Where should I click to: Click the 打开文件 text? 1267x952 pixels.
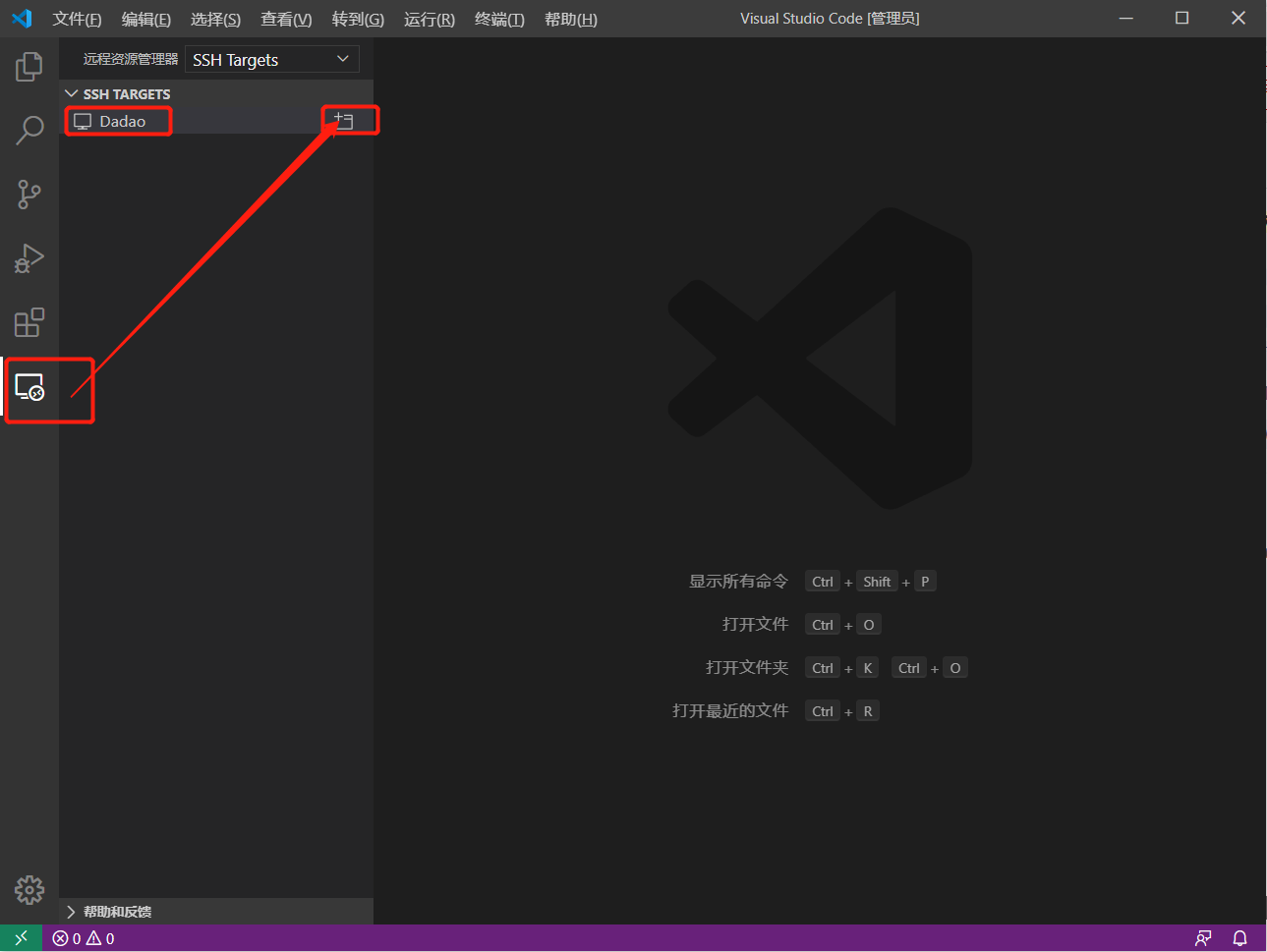click(x=755, y=625)
